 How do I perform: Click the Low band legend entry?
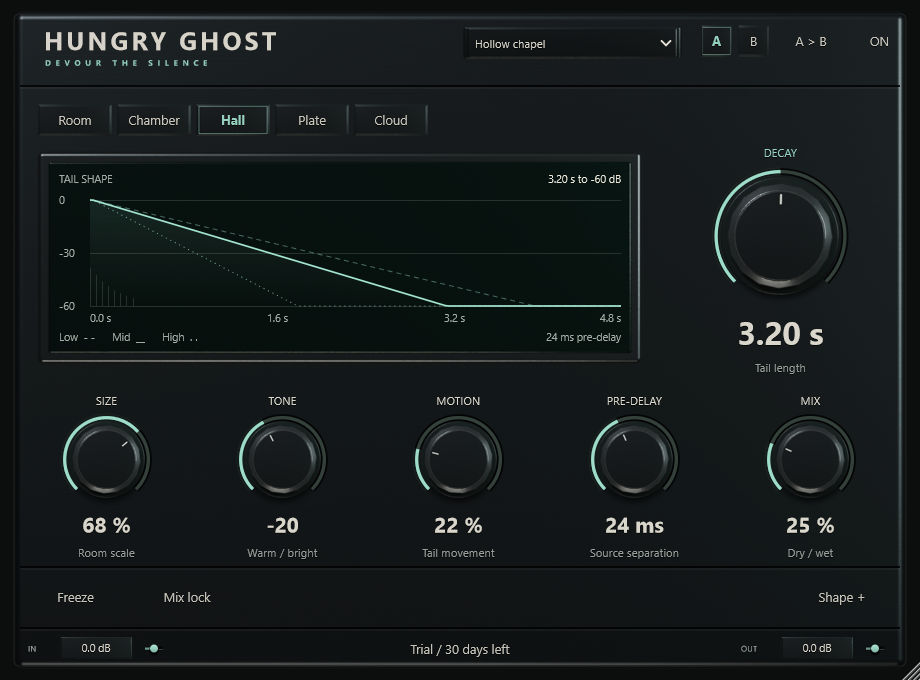click(77, 337)
